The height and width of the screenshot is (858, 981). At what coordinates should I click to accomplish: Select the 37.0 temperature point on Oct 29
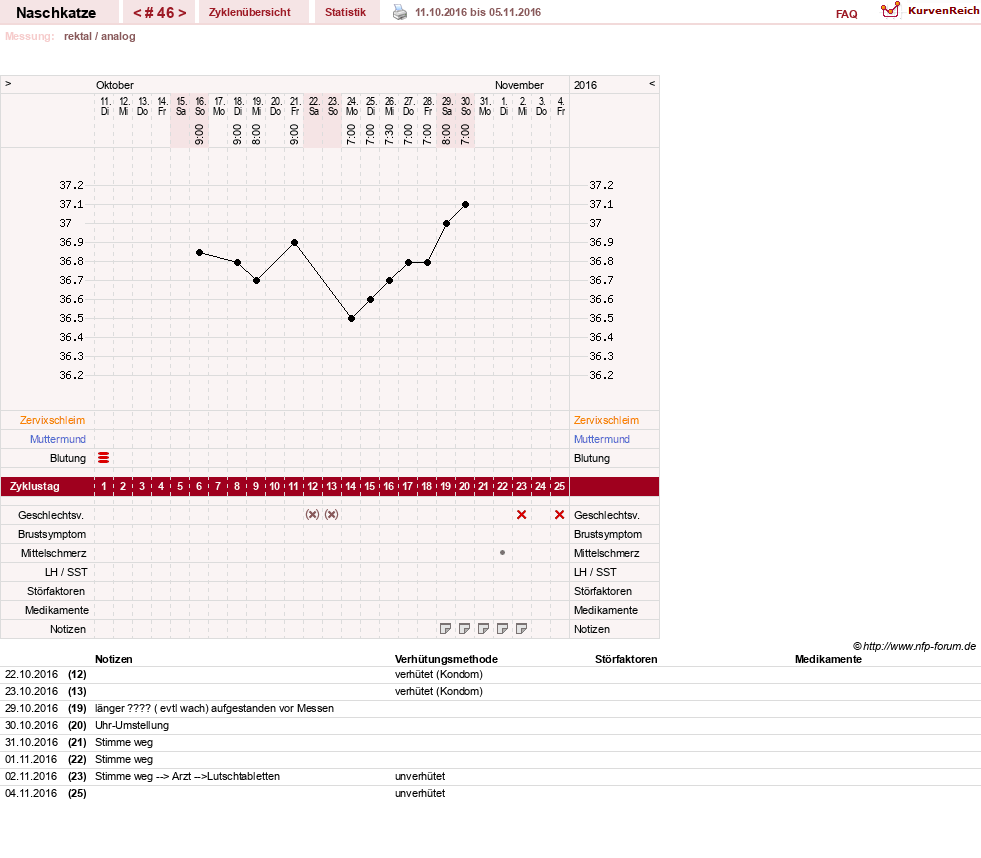click(446, 223)
